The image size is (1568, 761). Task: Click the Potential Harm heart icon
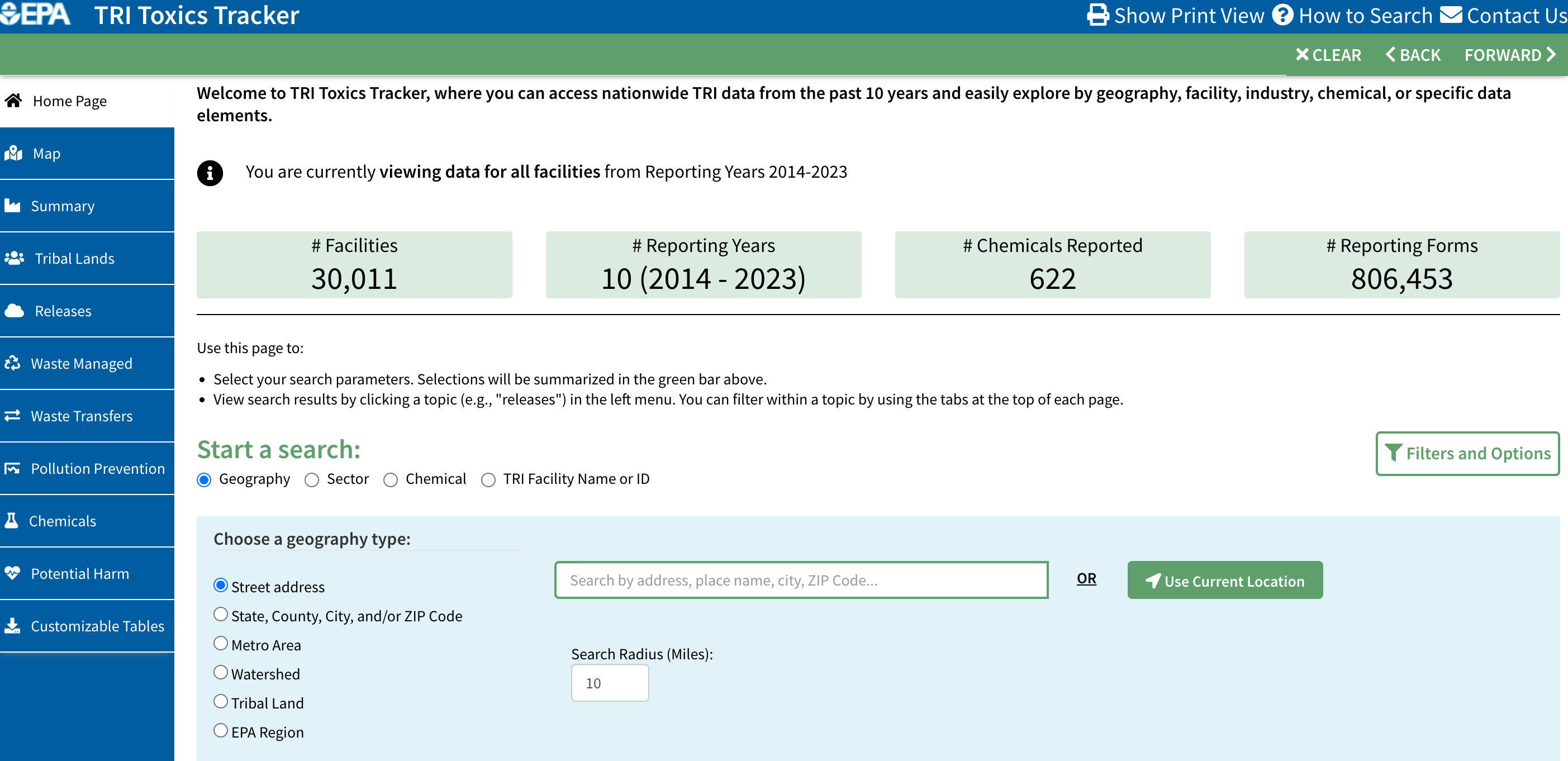pos(12,573)
